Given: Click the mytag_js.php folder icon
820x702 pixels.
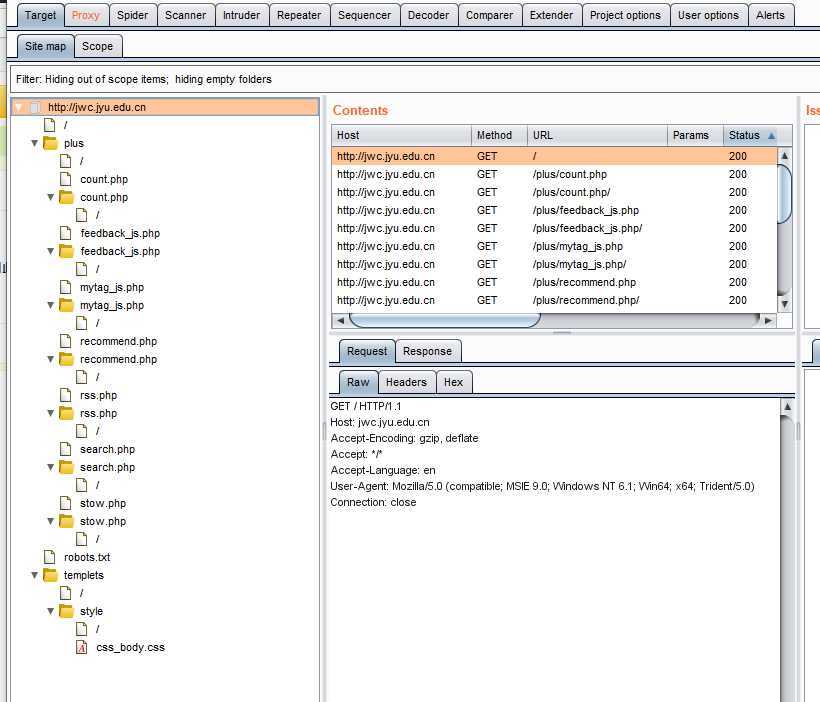Looking at the screenshot, I should coord(66,305).
